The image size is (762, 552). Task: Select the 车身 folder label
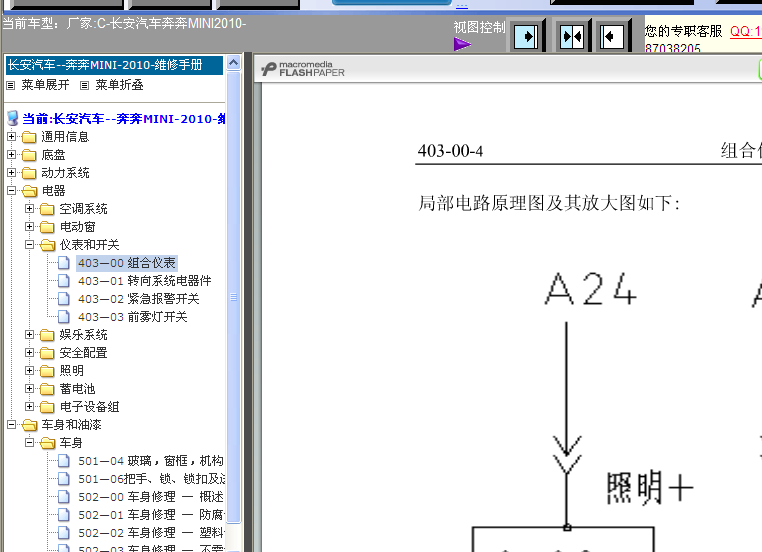[x=71, y=443]
